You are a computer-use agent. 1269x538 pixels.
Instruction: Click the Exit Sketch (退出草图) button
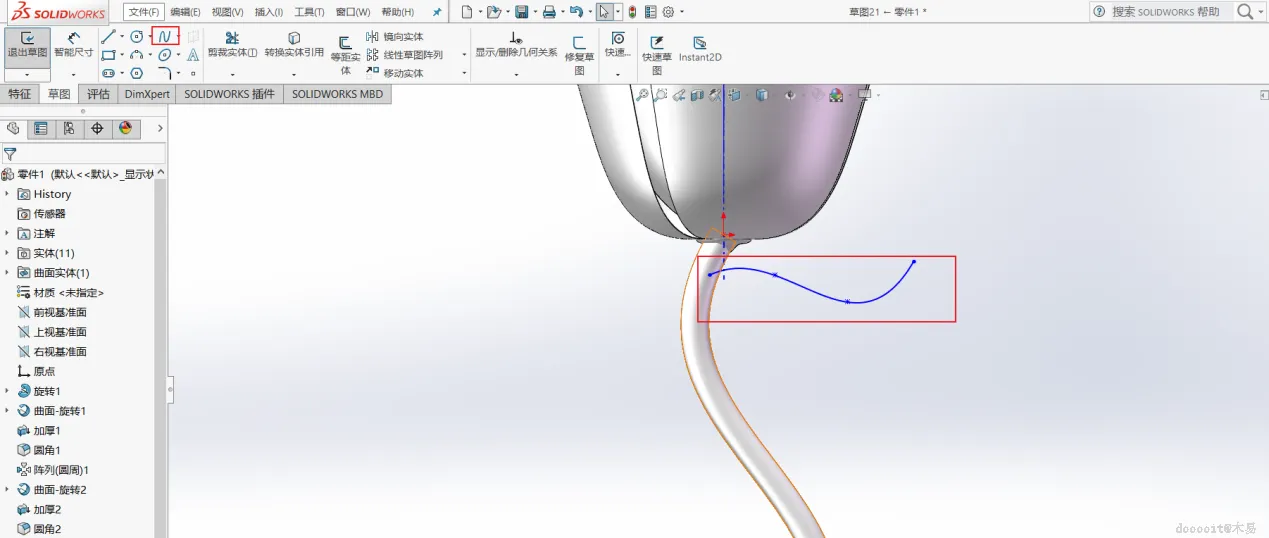(x=27, y=45)
